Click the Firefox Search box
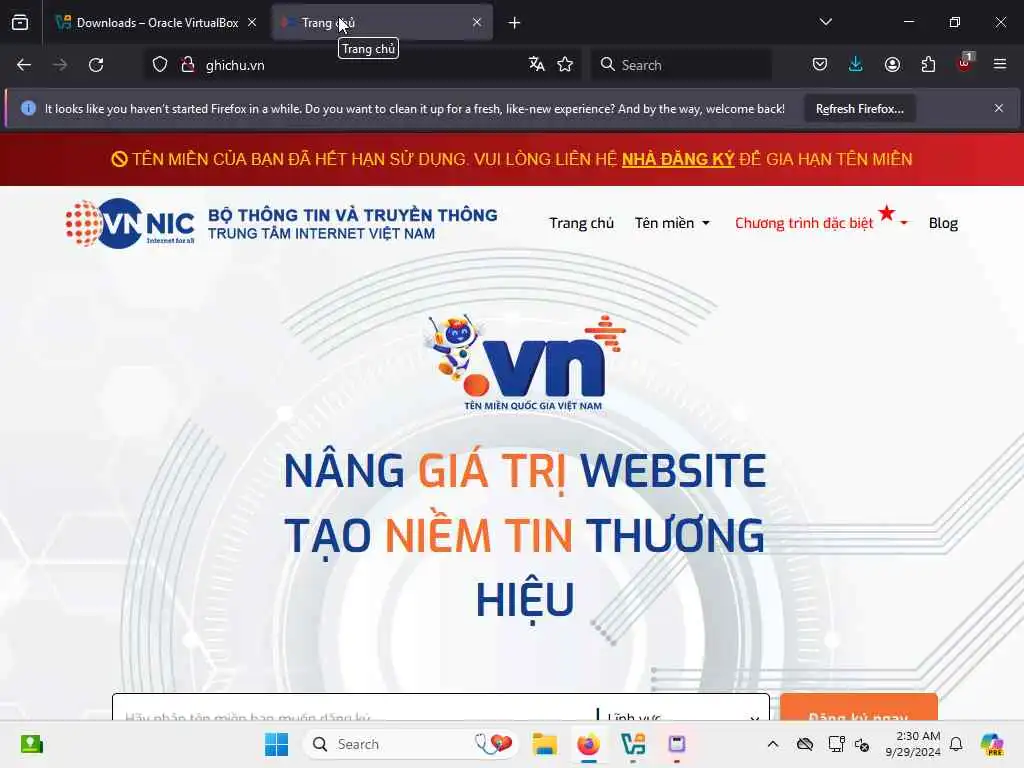Screen dimensions: 1024x768 pyautogui.click(x=681, y=65)
